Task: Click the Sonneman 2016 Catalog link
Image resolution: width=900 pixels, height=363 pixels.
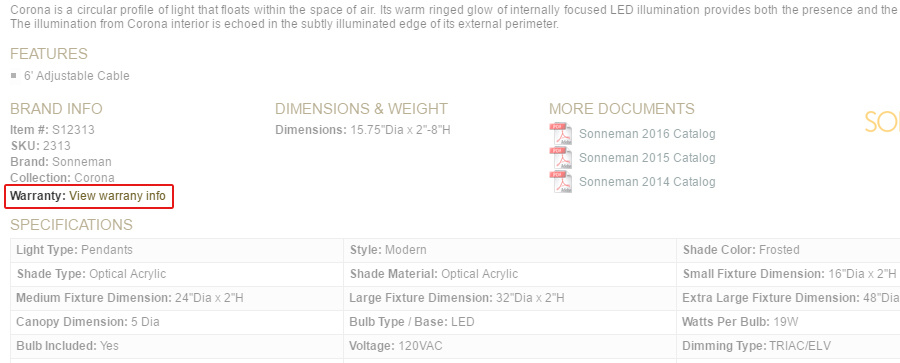Action: 647,134
